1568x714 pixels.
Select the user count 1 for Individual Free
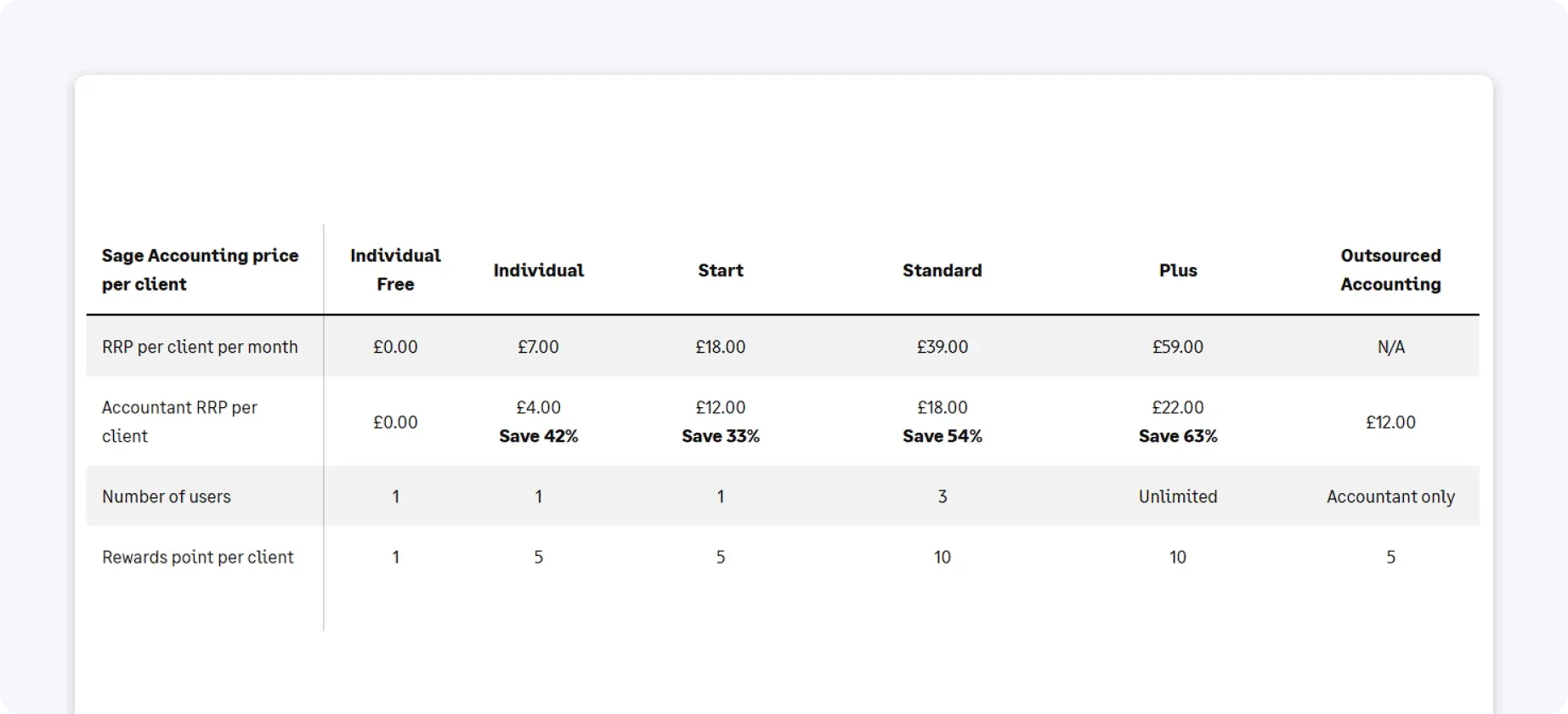[395, 496]
